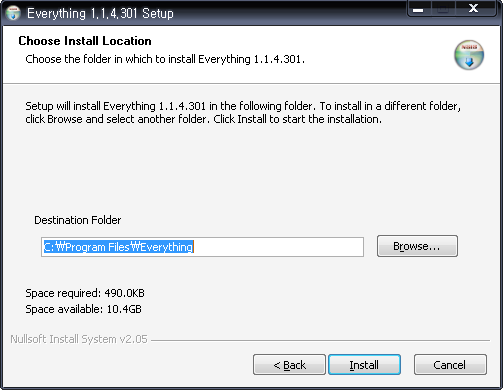Viewport: 503px width, 390px height.
Task: Open folder picker with Browse button
Action: point(417,246)
